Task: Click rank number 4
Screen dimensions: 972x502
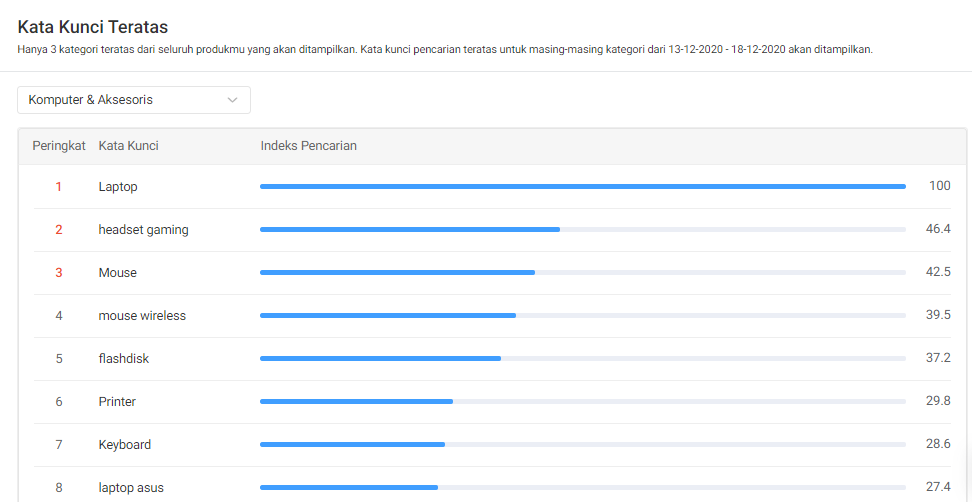Action: (59, 315)
